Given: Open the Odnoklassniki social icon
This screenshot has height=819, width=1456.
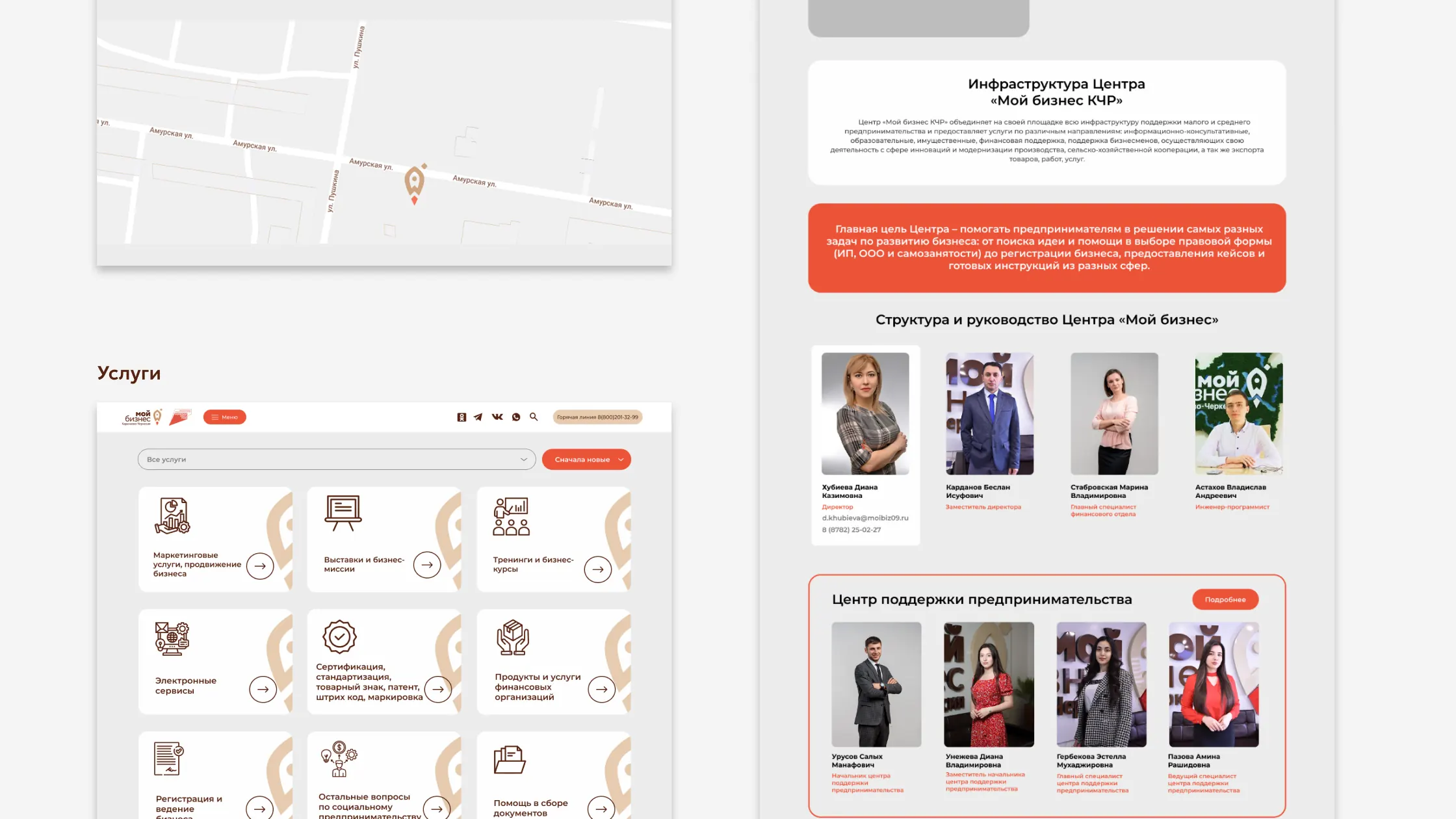Looking at the screenshot, I should [x=461, y=417].
